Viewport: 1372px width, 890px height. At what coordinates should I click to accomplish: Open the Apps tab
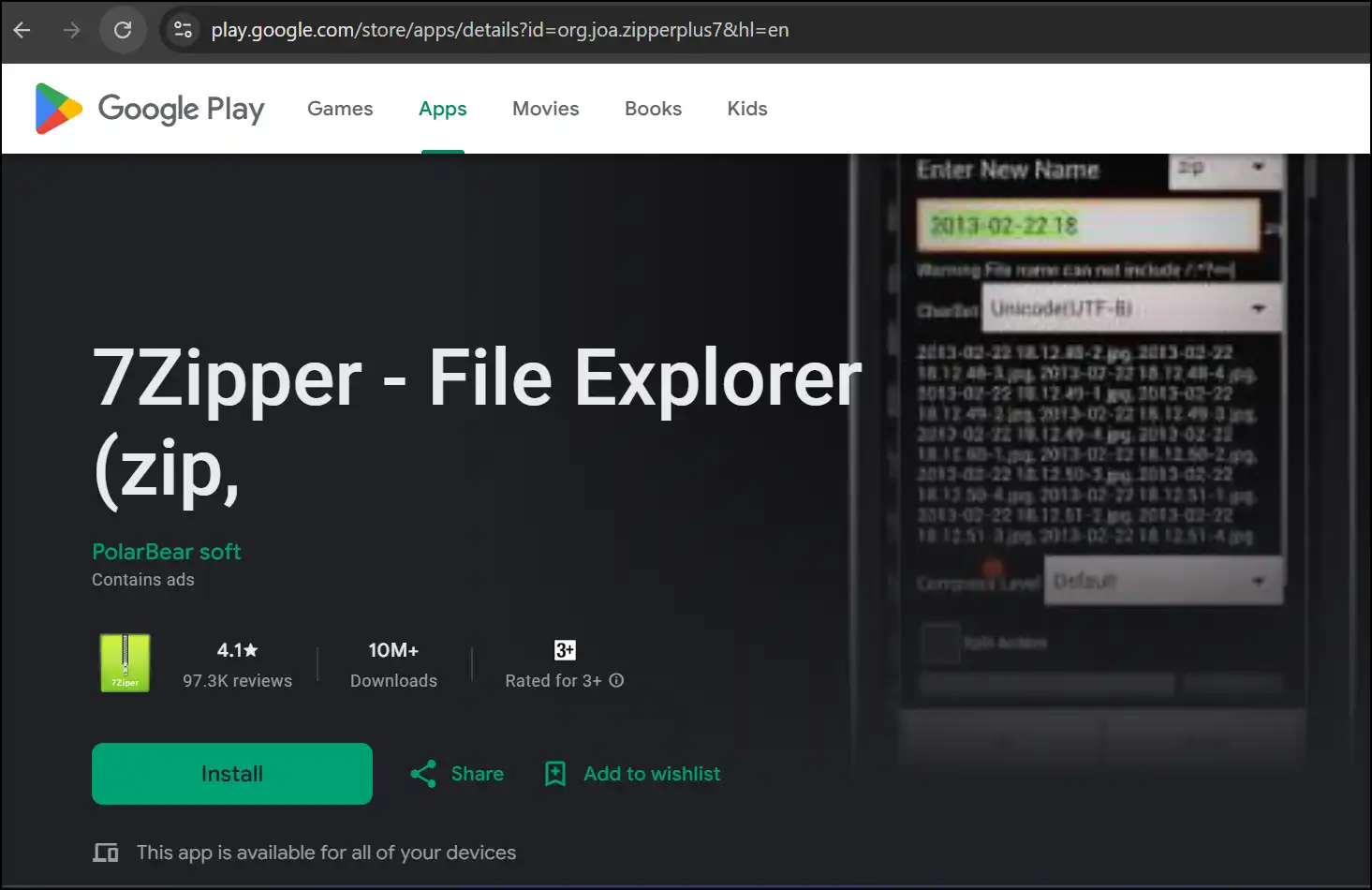[x=443, y=109]
